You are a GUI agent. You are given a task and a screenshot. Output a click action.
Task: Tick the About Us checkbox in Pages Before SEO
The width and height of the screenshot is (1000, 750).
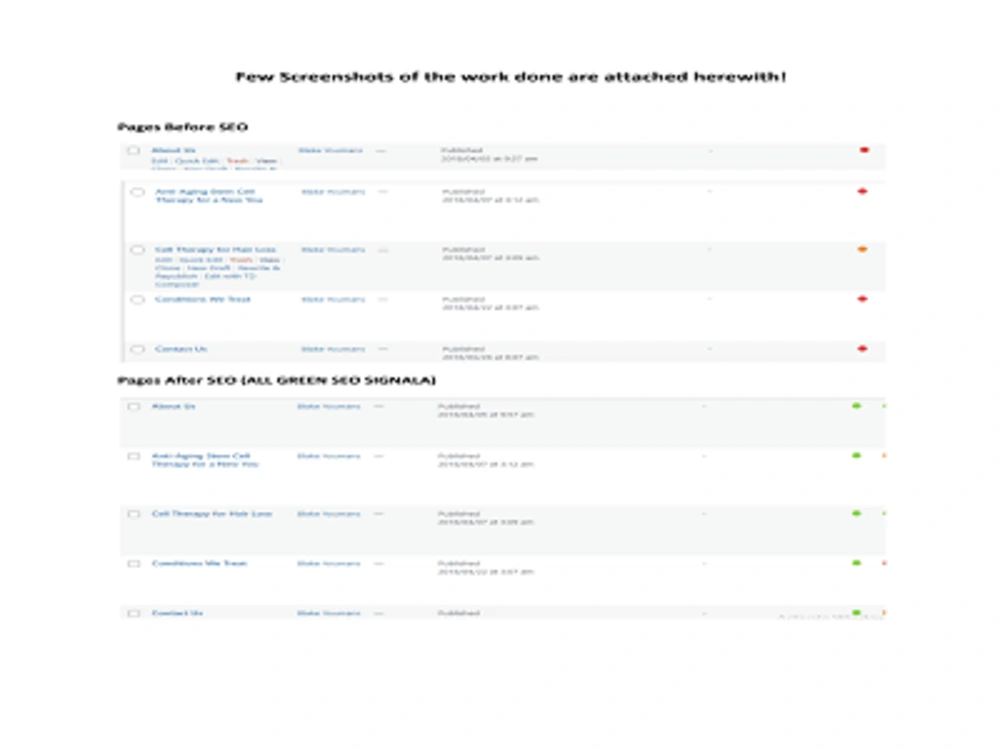pyautogui.click(x=133, y=151)
